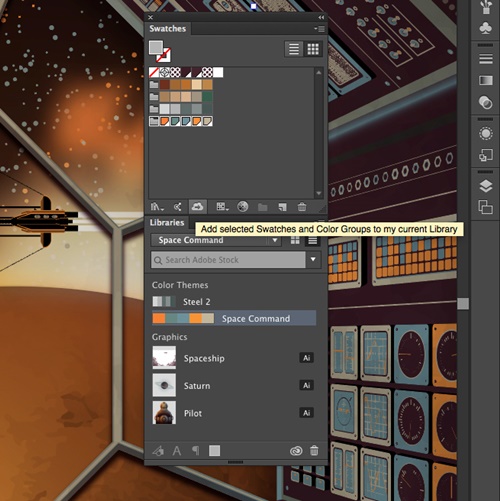Show Libraries items as list view

313,240
